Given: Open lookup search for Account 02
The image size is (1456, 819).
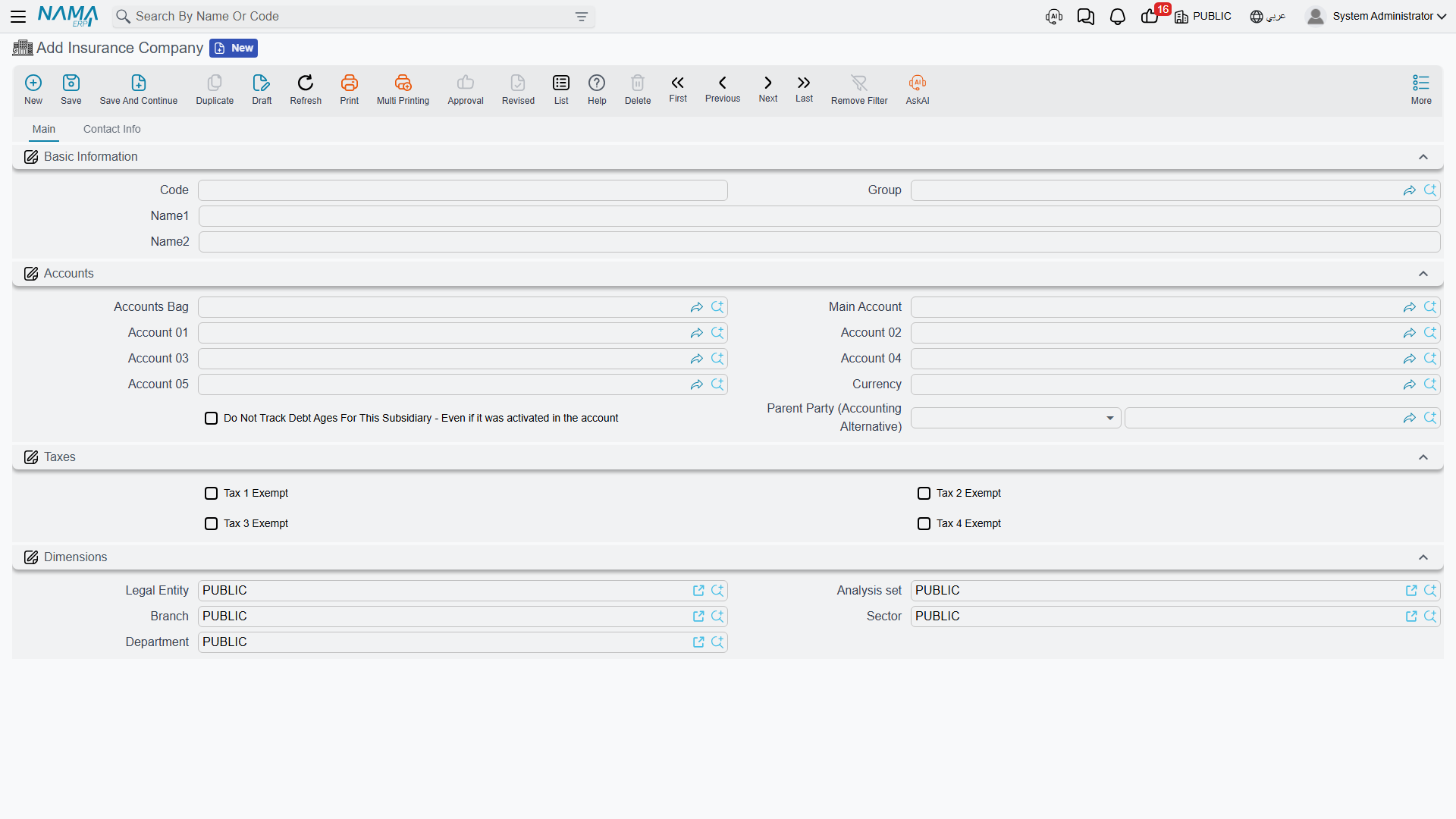Looking at the screenshot, I should tap(1430, 333).
